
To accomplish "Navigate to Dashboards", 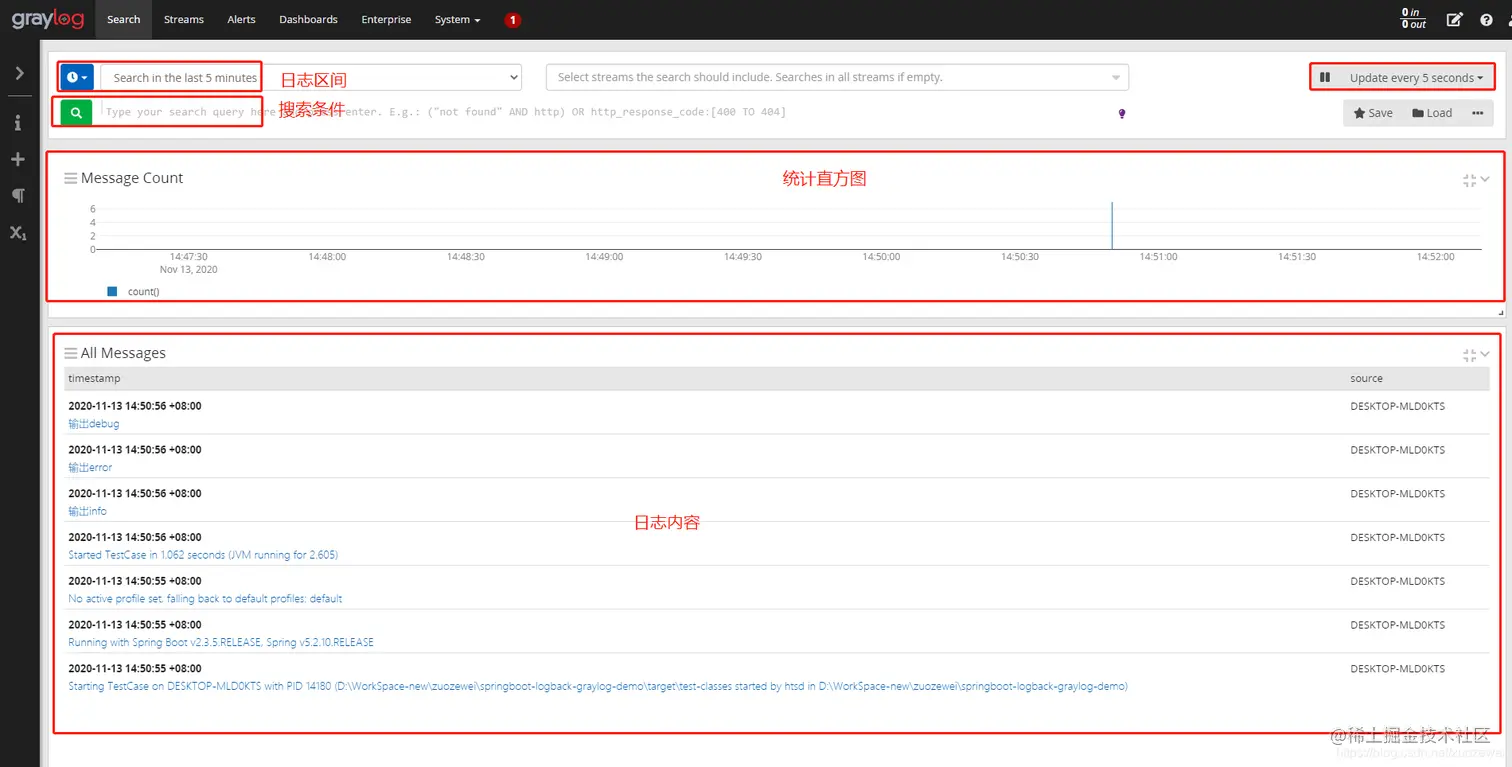I will coord(308,19).
